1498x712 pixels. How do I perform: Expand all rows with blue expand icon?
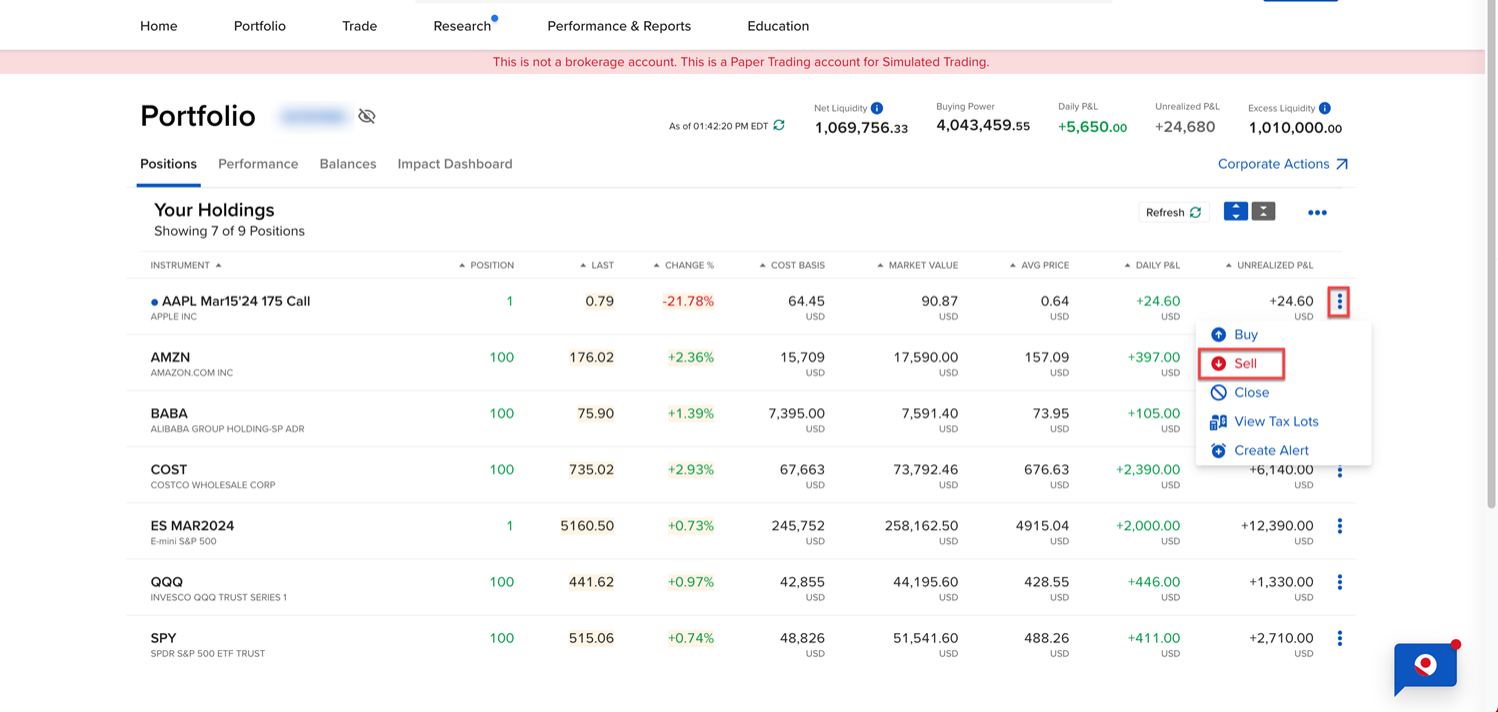(x=1236, y=211)
